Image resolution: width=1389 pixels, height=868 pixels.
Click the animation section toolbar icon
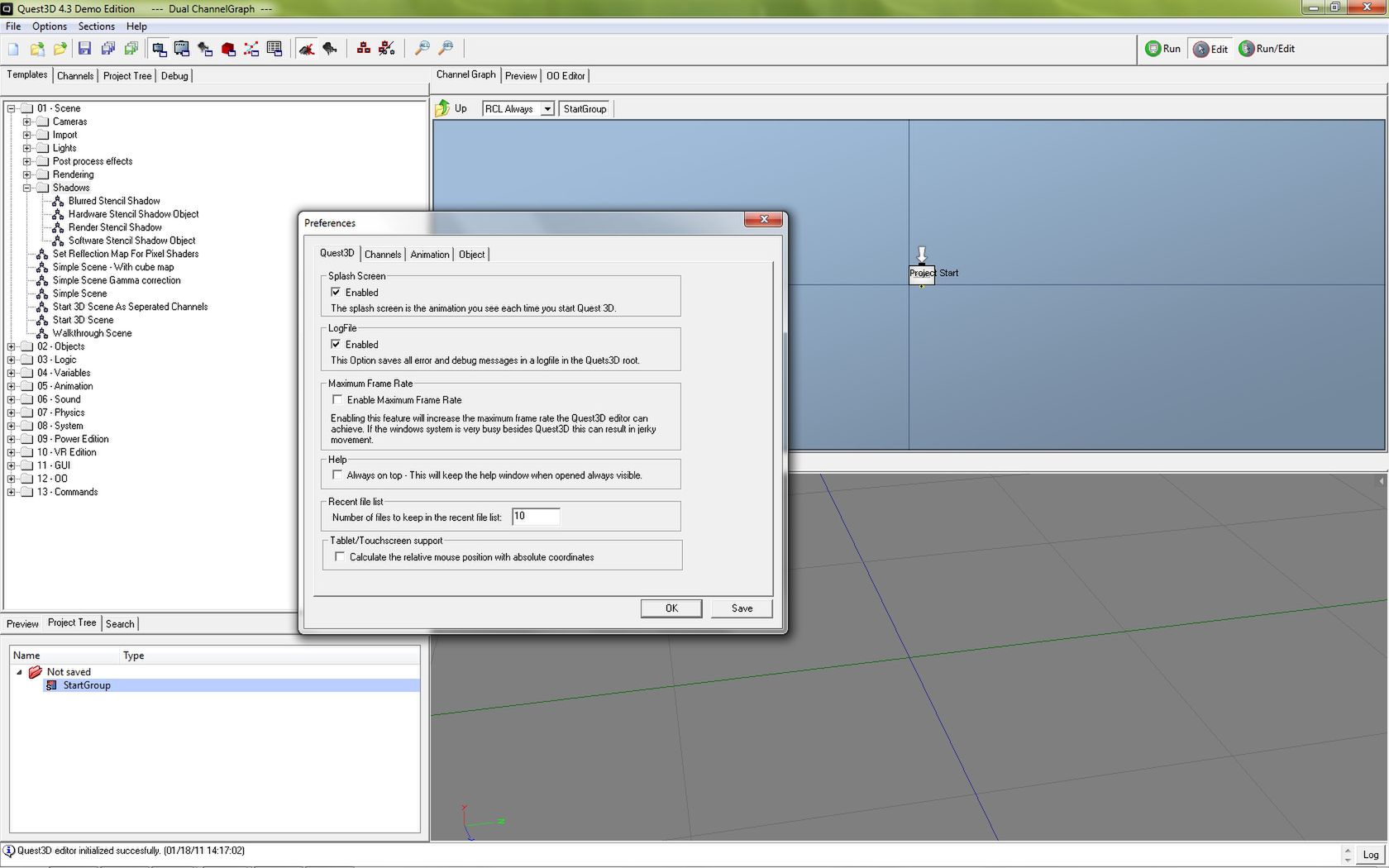(x=182, y=49)
